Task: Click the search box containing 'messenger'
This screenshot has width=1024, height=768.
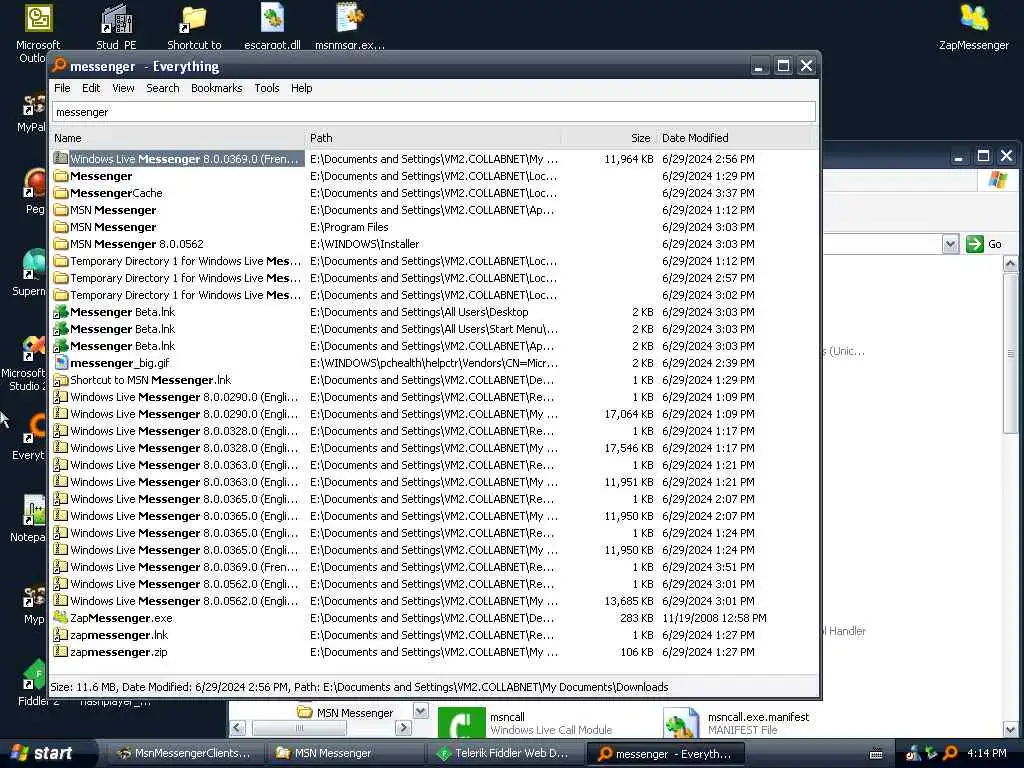Action: point(434,112)
